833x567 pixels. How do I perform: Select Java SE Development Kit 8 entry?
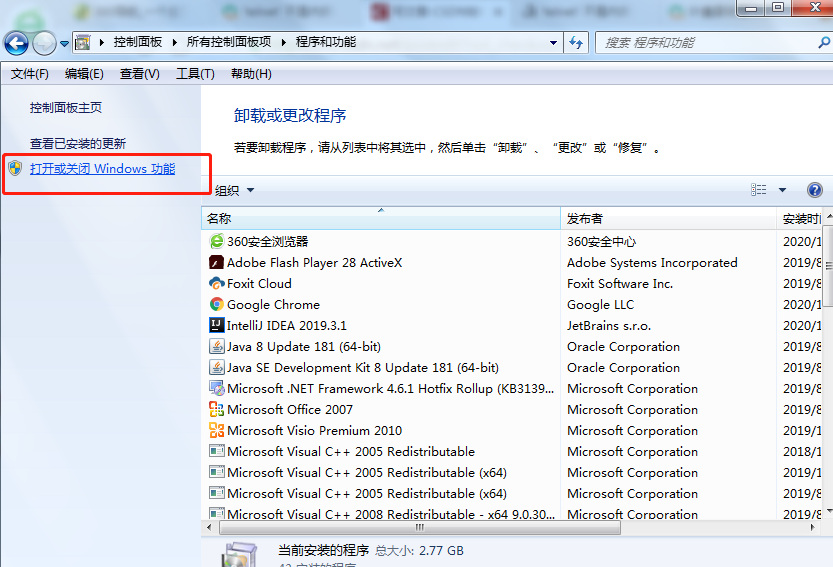coord(363,368)
